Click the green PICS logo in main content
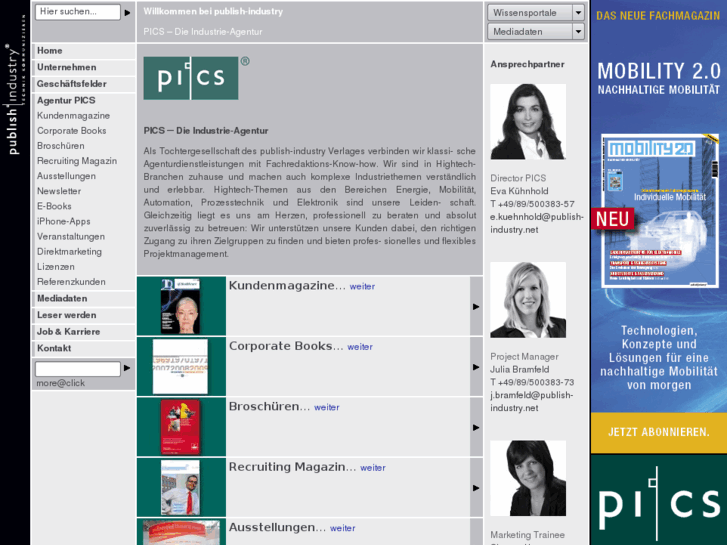727x545 pixels. point(191,78)
